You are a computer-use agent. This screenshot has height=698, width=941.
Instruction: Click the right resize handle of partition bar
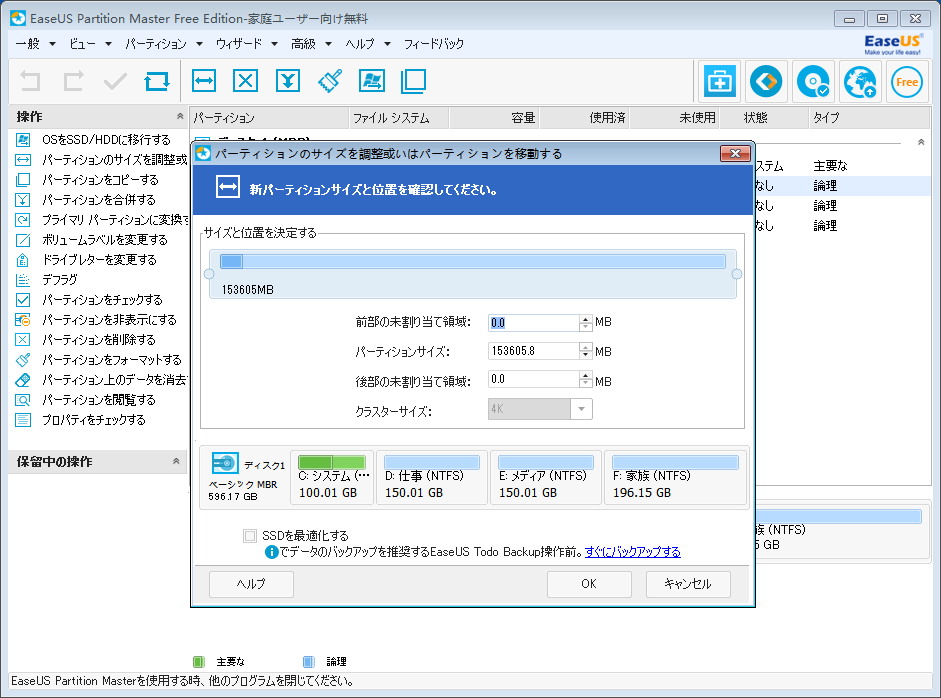[737, 274]
